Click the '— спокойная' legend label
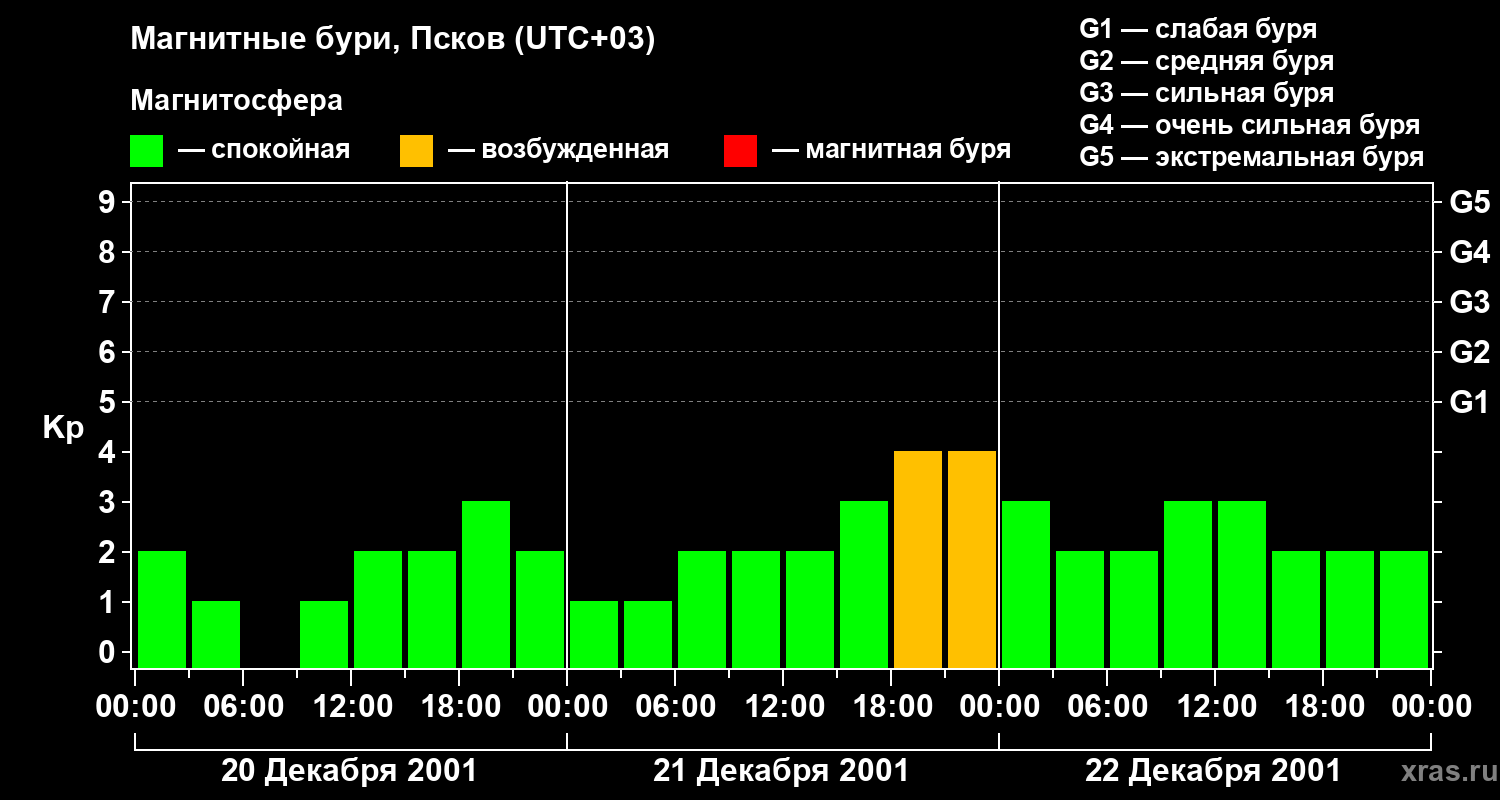The image size is (1500, 800). [x=264, y=150]
